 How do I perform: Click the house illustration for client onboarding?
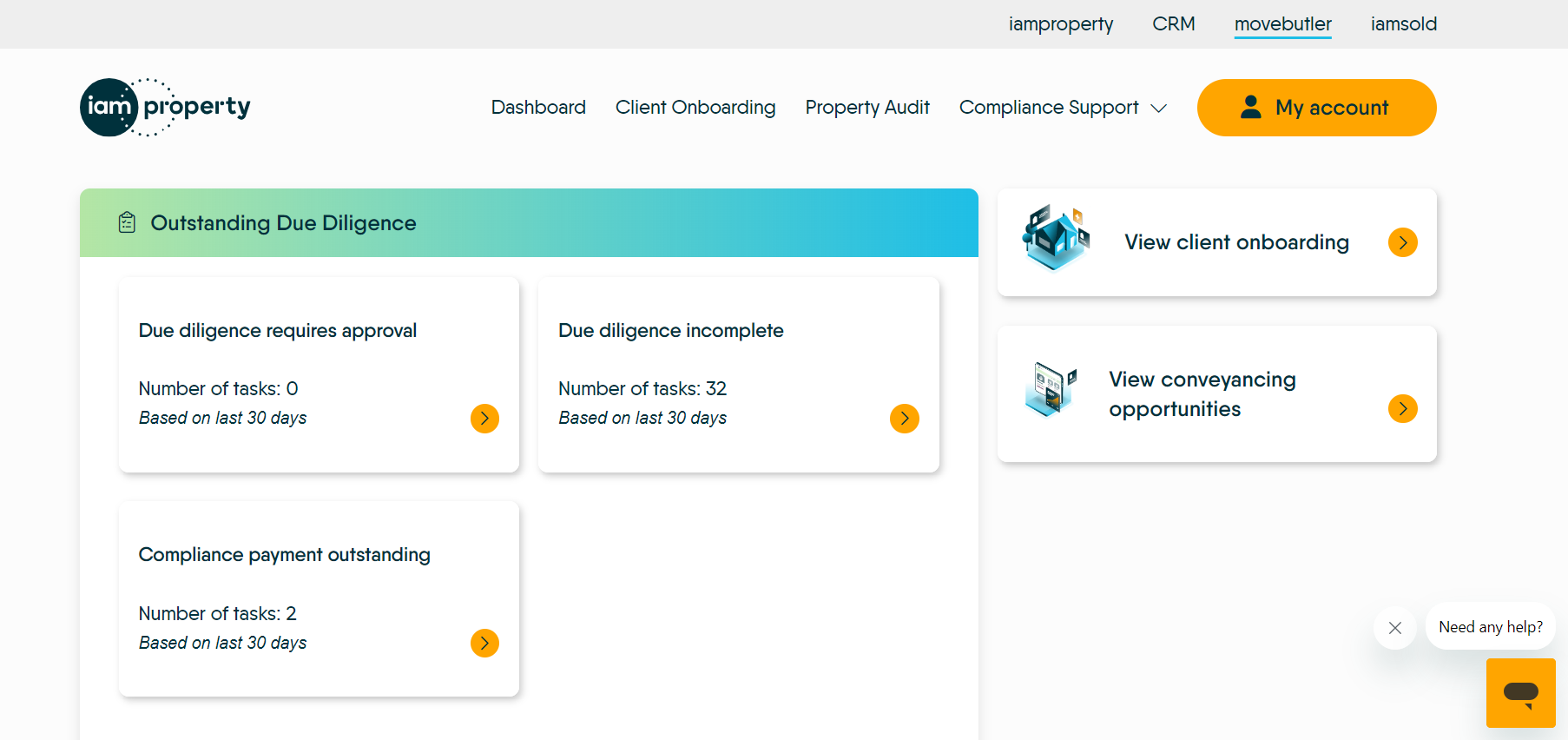(x=1055, y=238)
